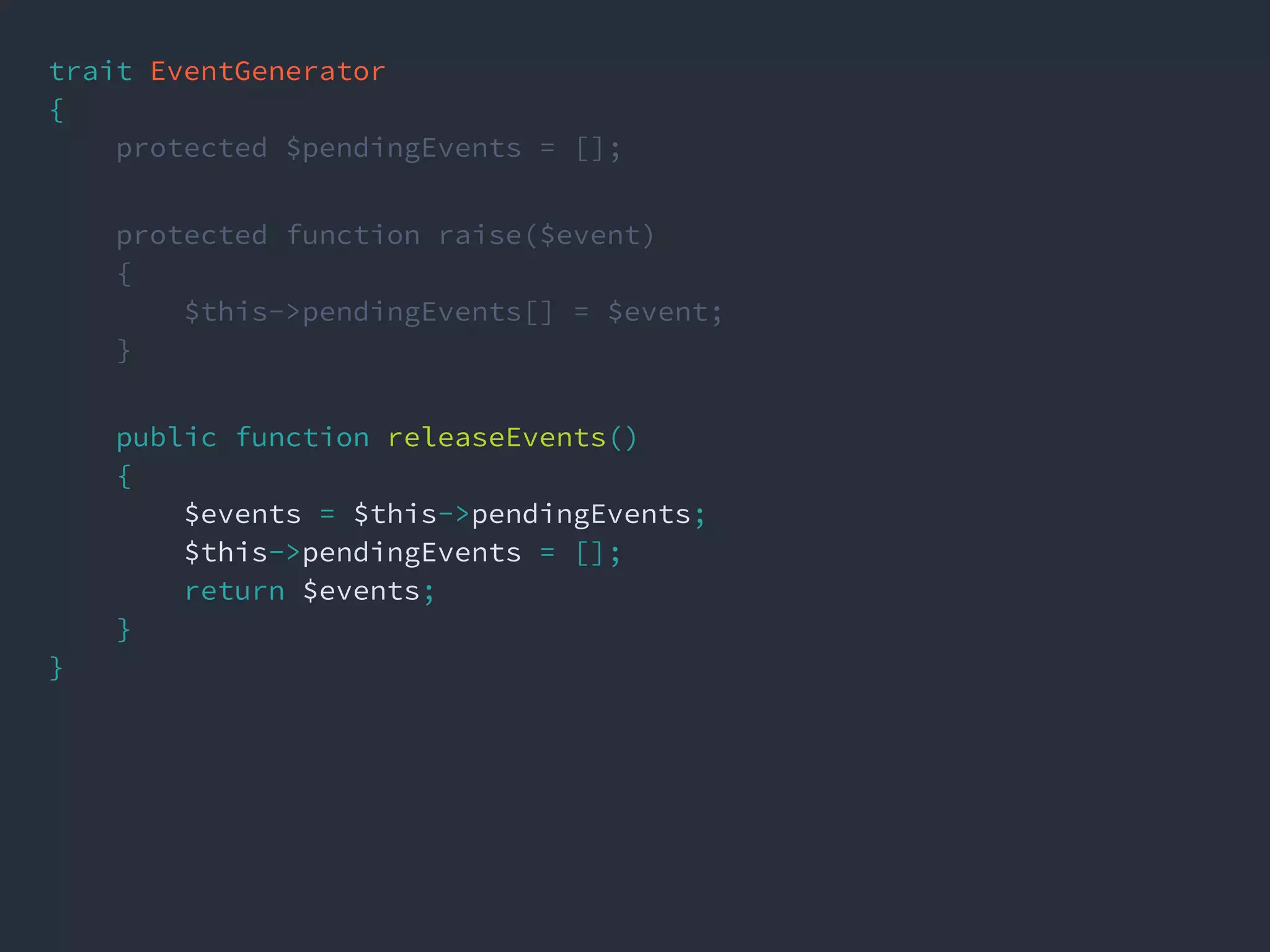Click pendingEvents in the $events assignment

coord(581,516)
